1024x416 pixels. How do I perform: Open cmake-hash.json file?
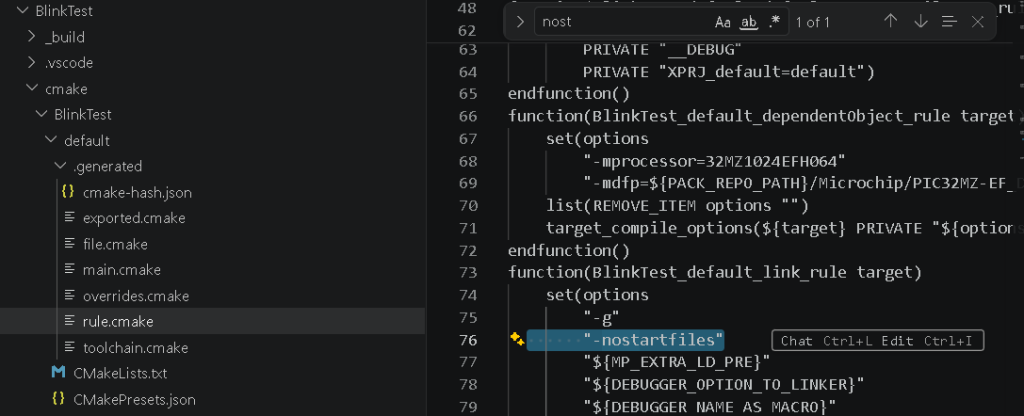click(x=137, y=193)
